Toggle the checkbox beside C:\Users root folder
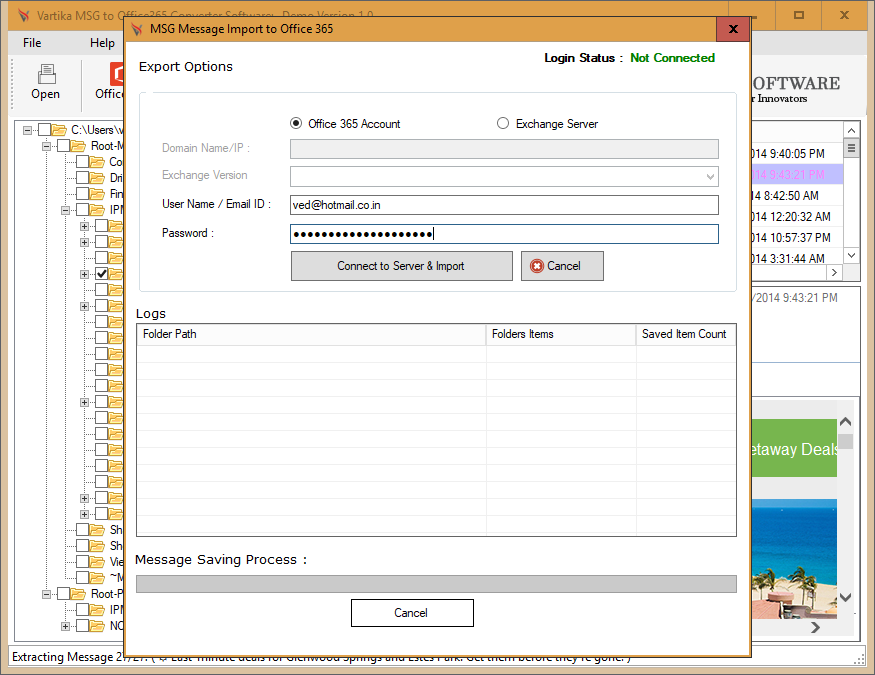Screen dimensions: 875x675 tap(44, 130)
